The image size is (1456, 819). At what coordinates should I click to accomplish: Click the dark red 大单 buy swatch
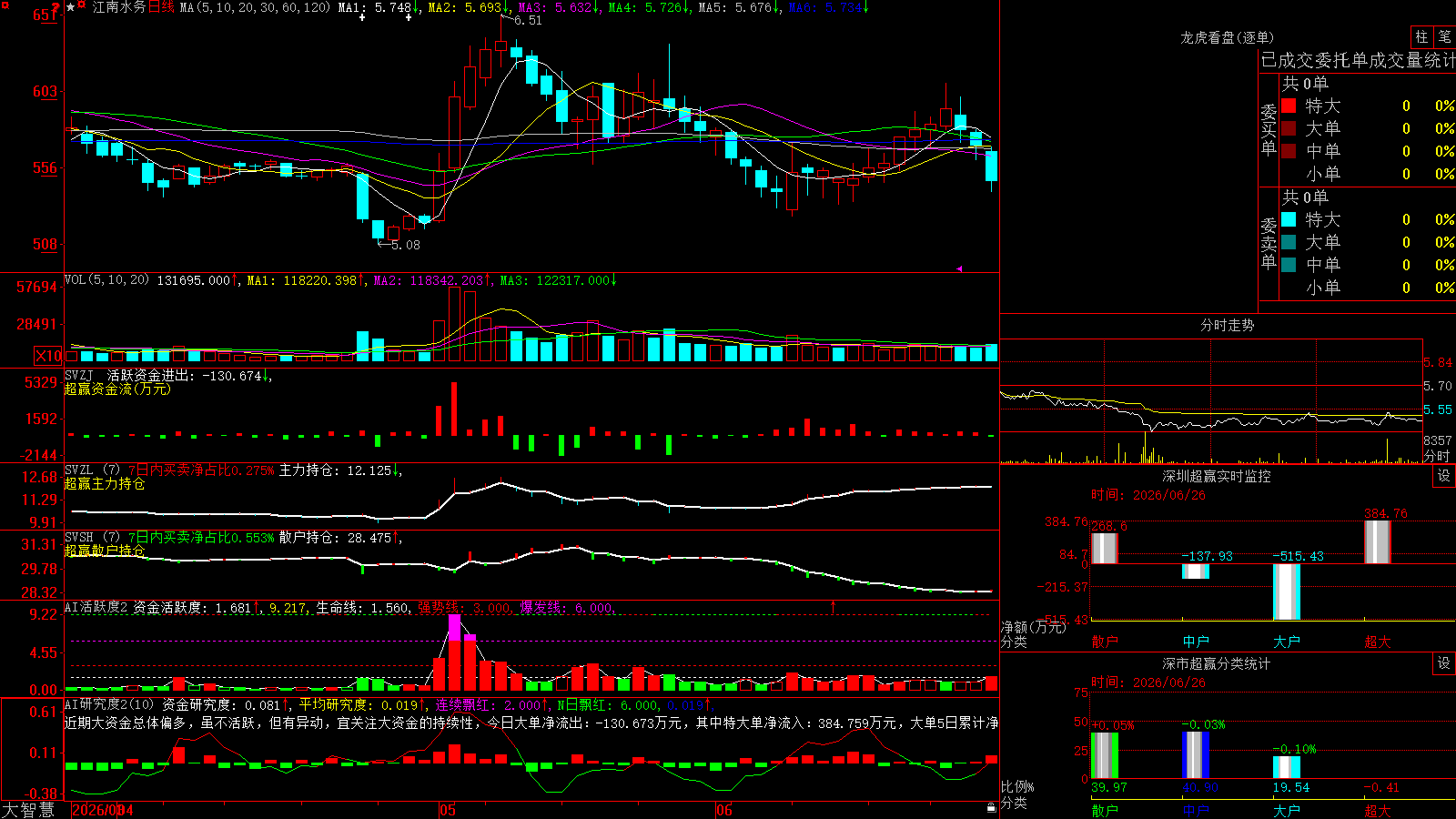click(1289, 128)
